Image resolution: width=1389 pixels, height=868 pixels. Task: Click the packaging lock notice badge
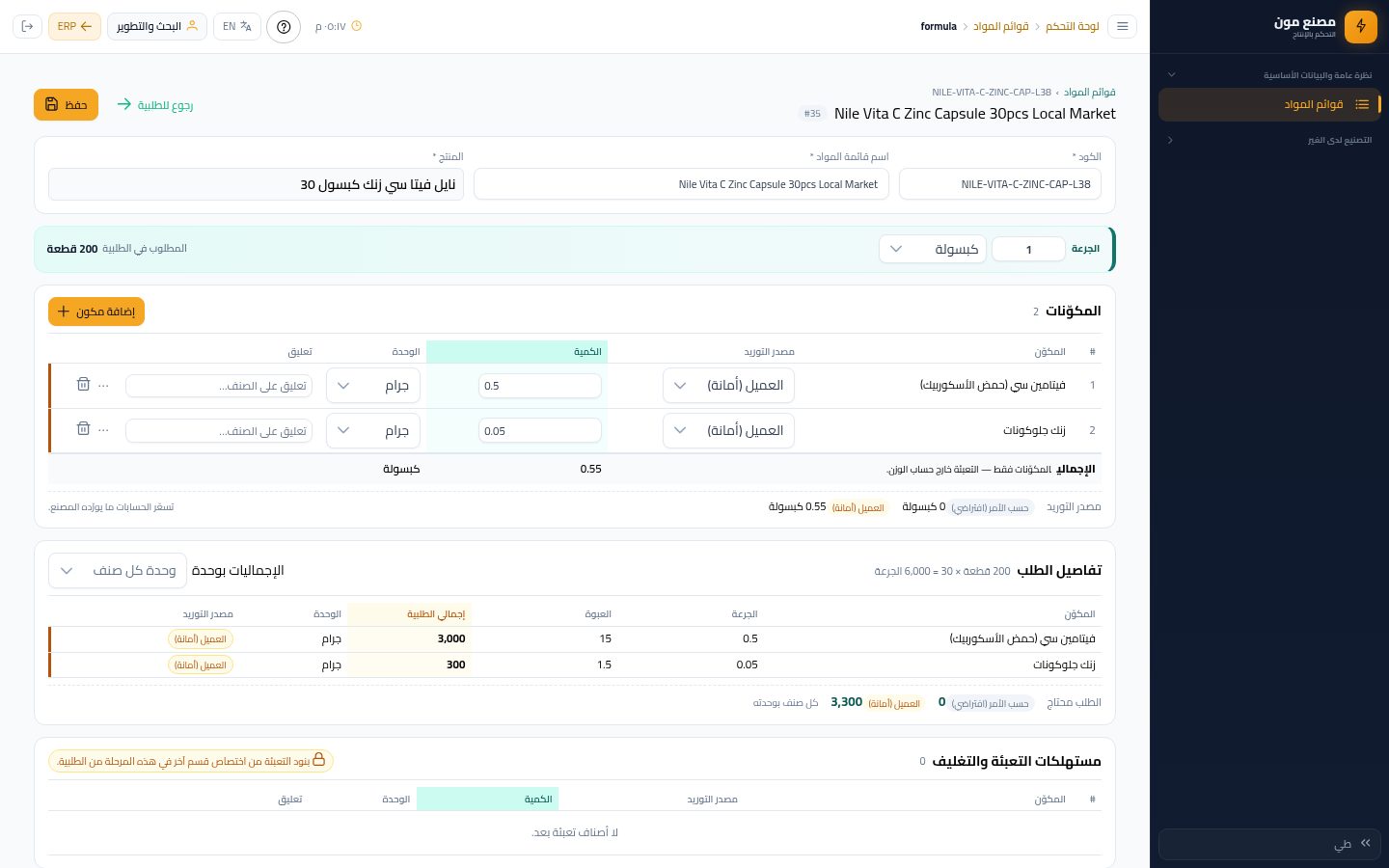click(191, 761)
